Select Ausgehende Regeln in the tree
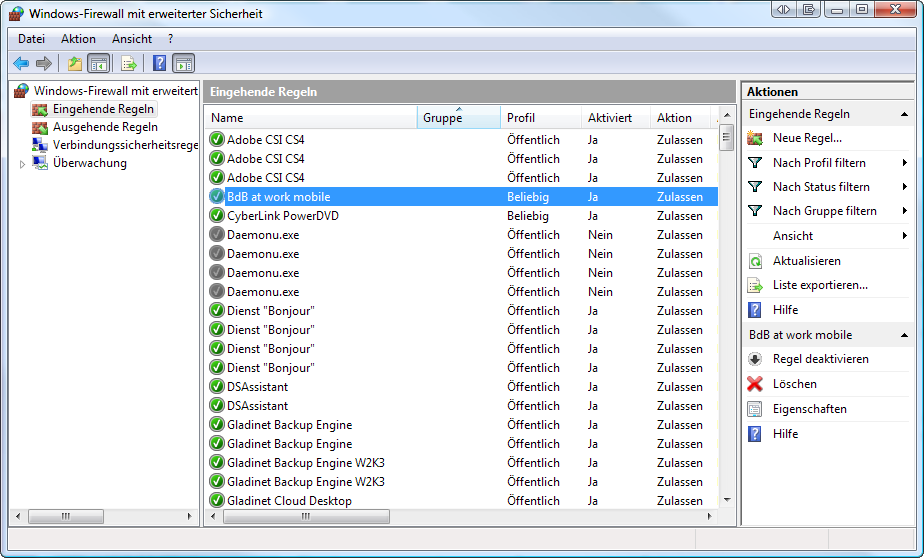The image size is (924, 558). [105, 127]
